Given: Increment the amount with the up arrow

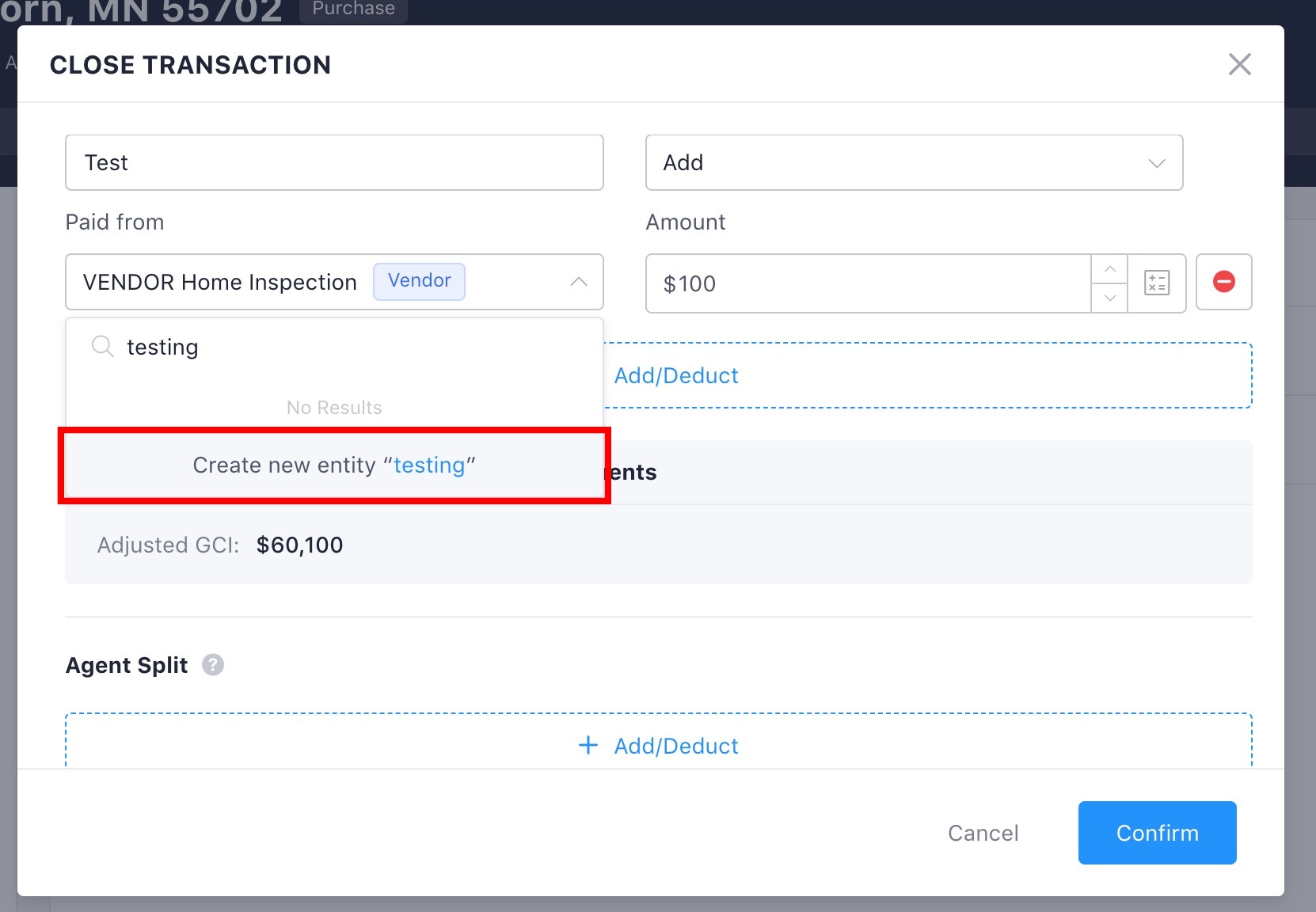Looking at the screenshot, I should [1110, 269].
